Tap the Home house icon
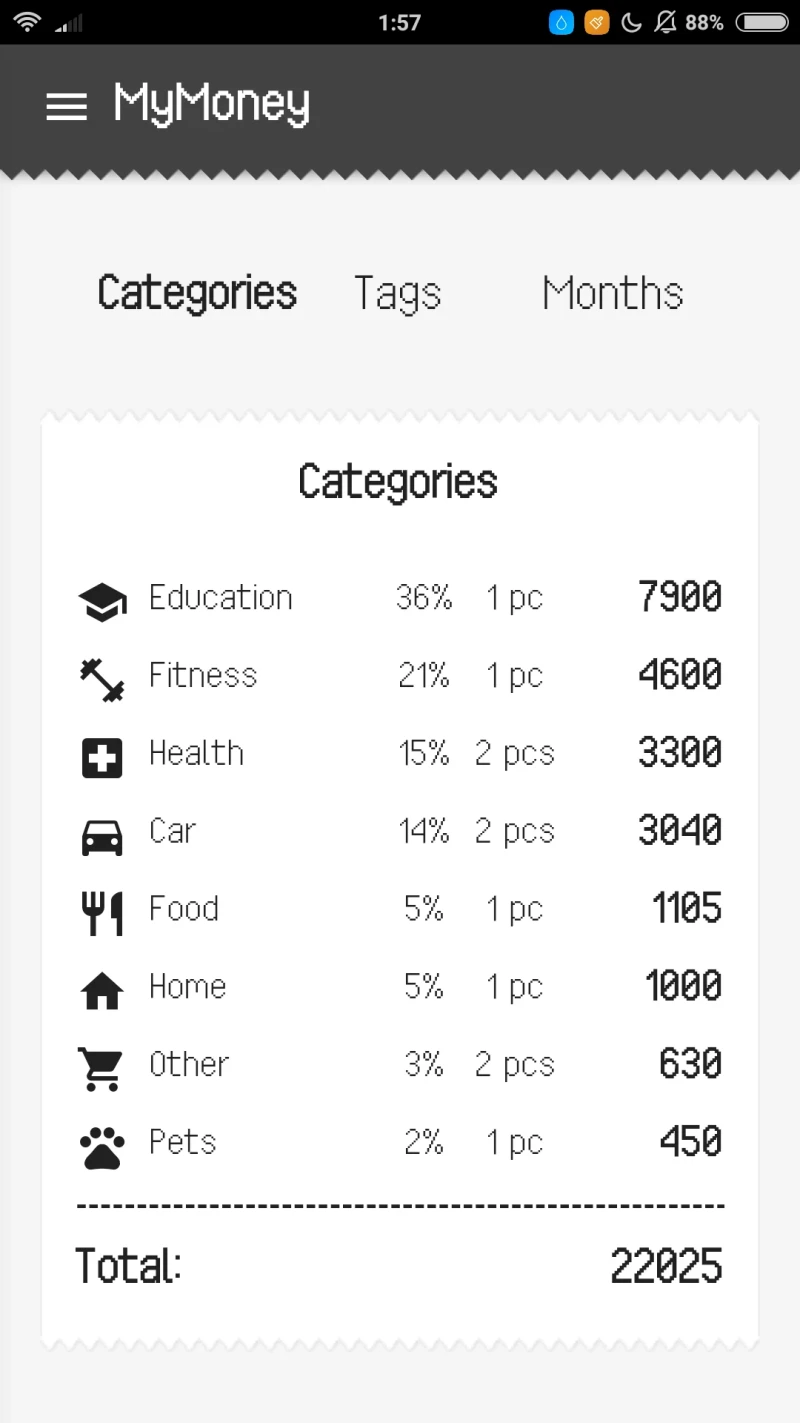 102,991
